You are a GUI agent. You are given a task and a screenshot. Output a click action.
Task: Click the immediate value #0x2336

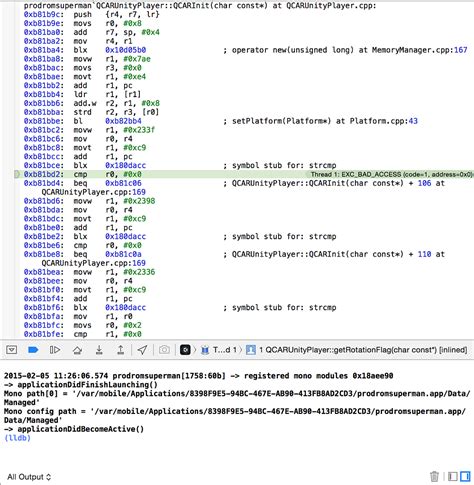(139, 272)
